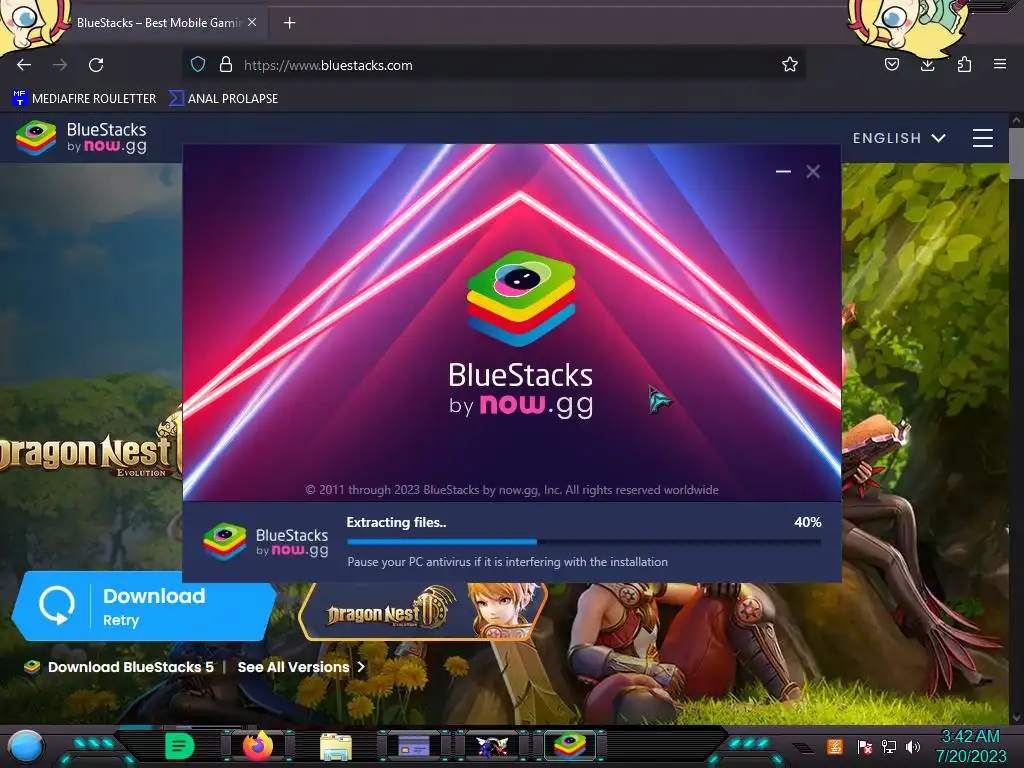
Task: Open the Windows Start orb
Action: coord(26,746)
